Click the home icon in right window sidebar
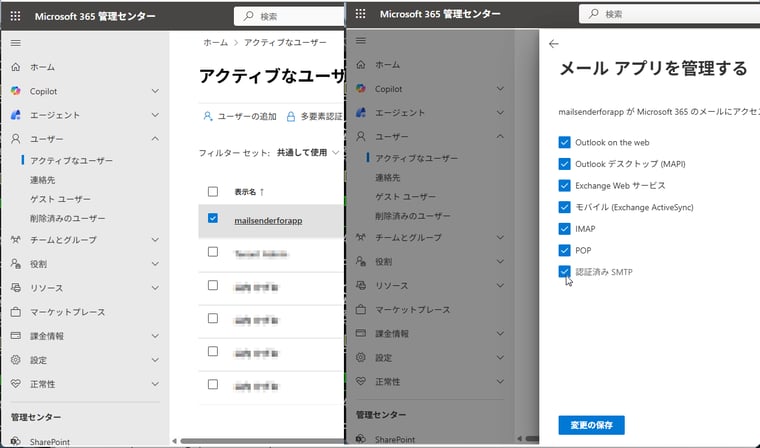 coord(361,64)
